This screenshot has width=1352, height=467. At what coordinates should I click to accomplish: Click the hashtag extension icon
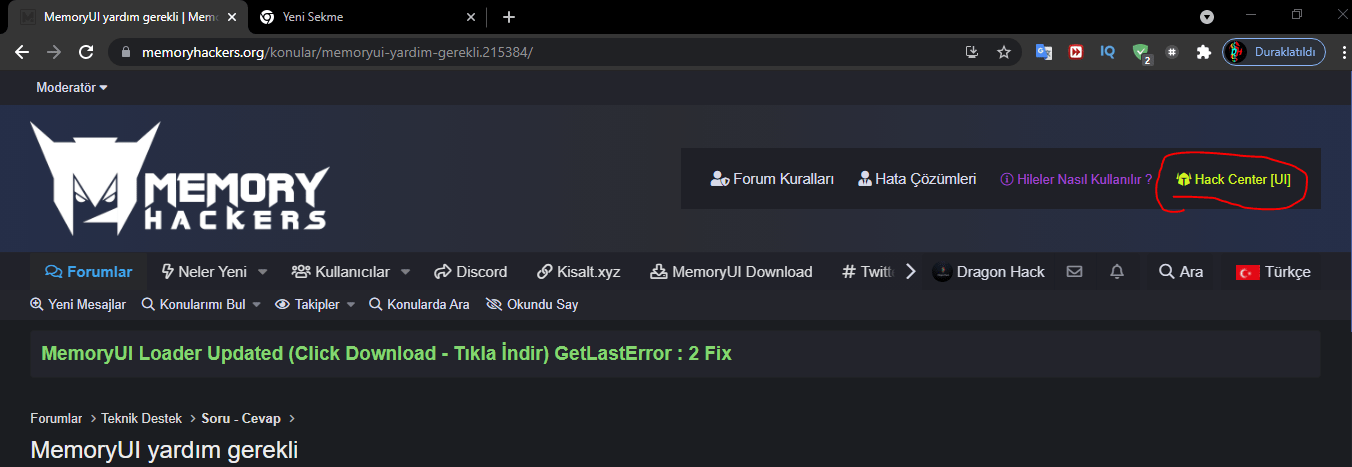tap(1172, 51)
